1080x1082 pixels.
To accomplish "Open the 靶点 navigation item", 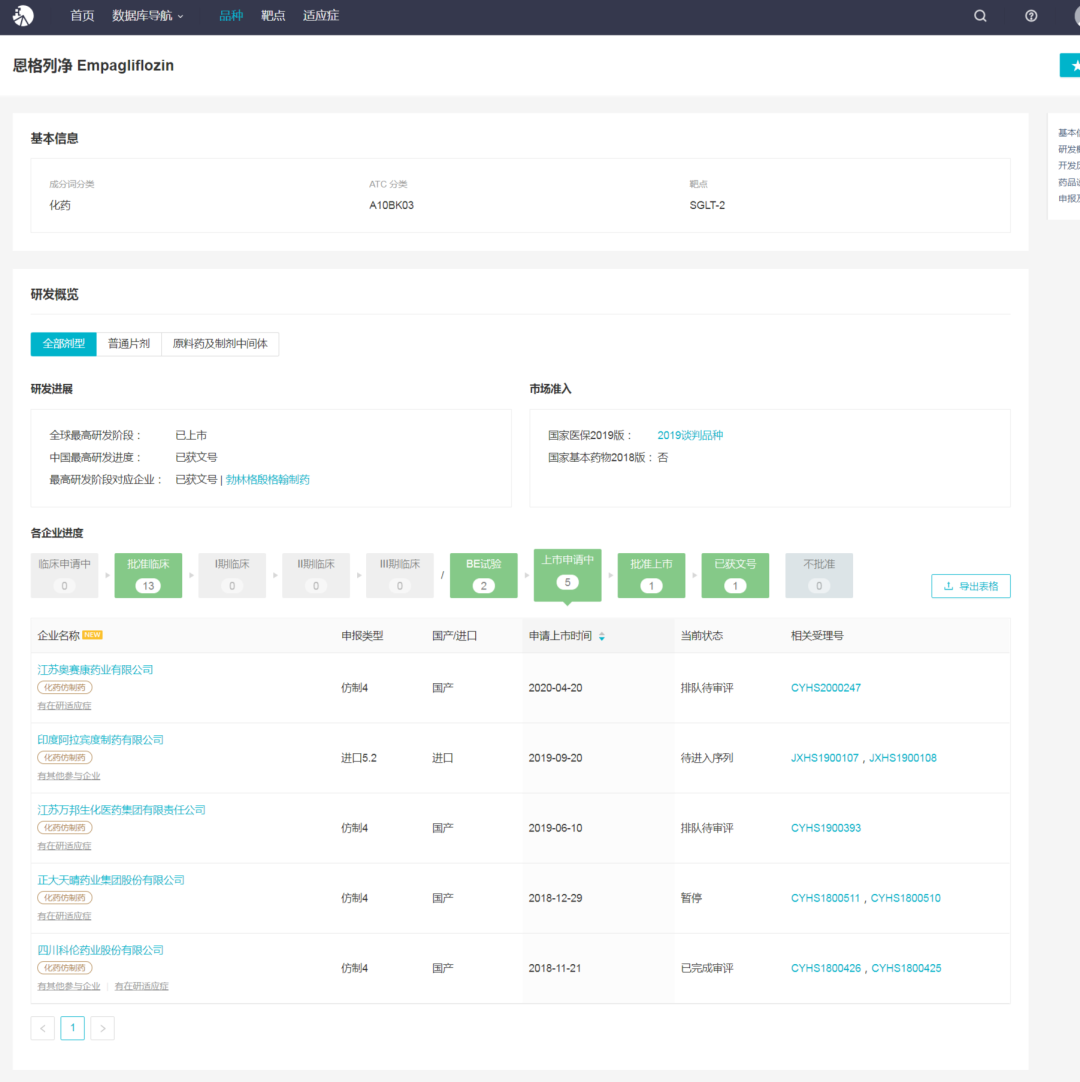I will (273, 16).
